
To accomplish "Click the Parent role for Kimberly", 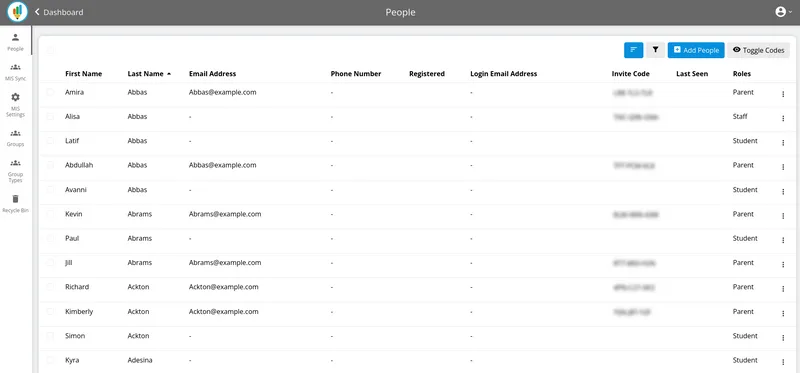I will 743,311.
